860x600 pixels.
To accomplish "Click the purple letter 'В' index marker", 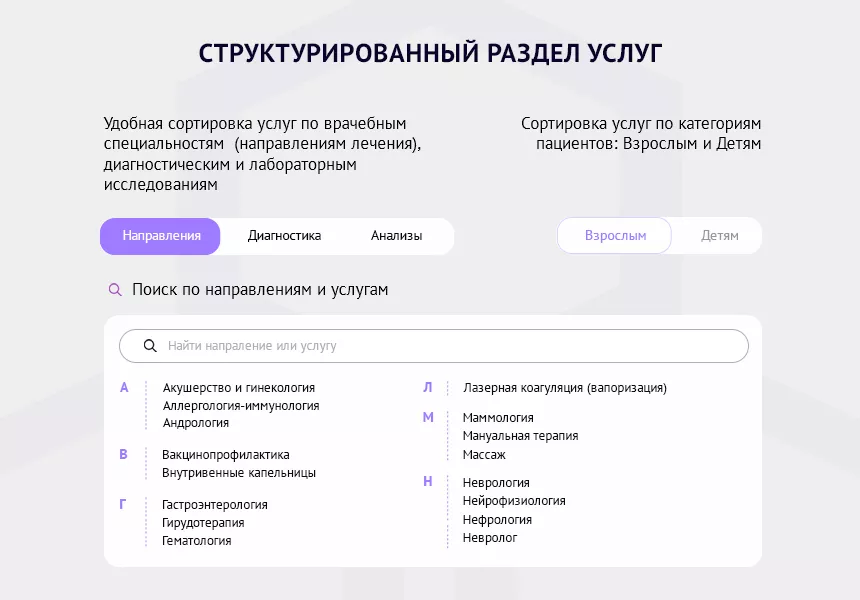I will 123,455.
